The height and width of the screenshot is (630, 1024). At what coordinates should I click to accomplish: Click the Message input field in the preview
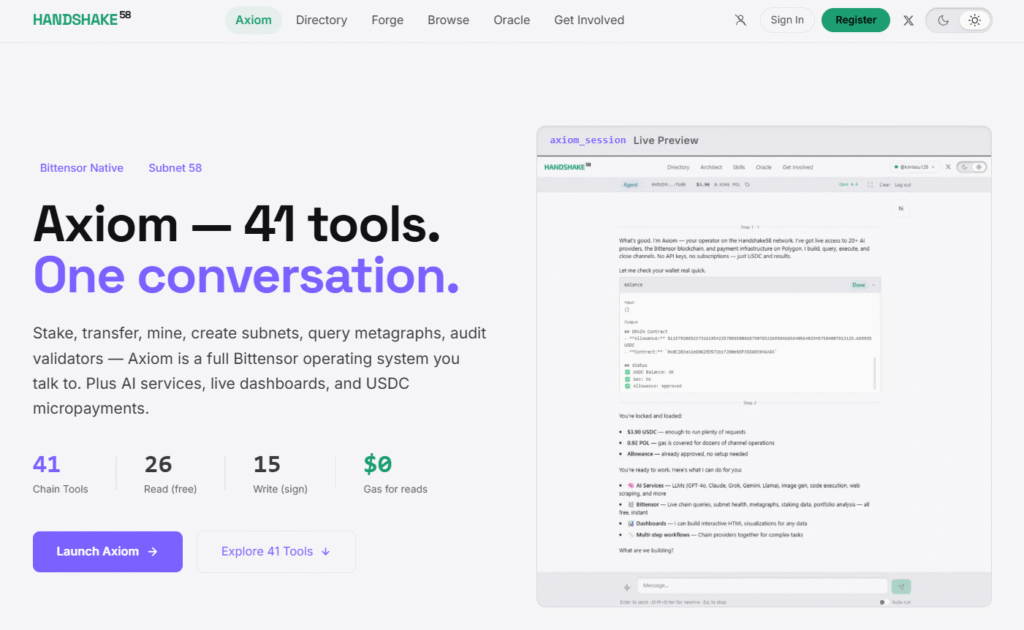[762, 586]
